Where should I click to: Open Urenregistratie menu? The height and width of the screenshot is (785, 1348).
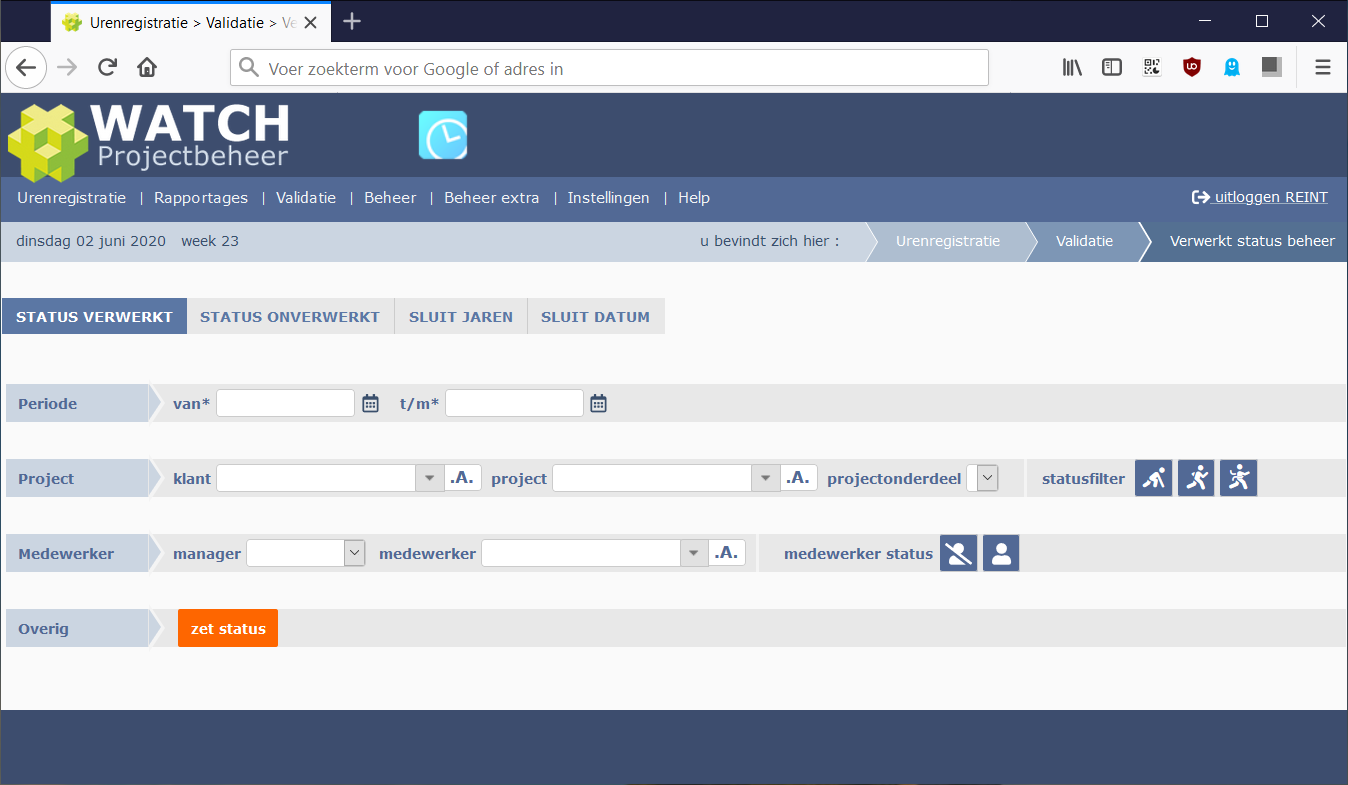tap(72, 198)
